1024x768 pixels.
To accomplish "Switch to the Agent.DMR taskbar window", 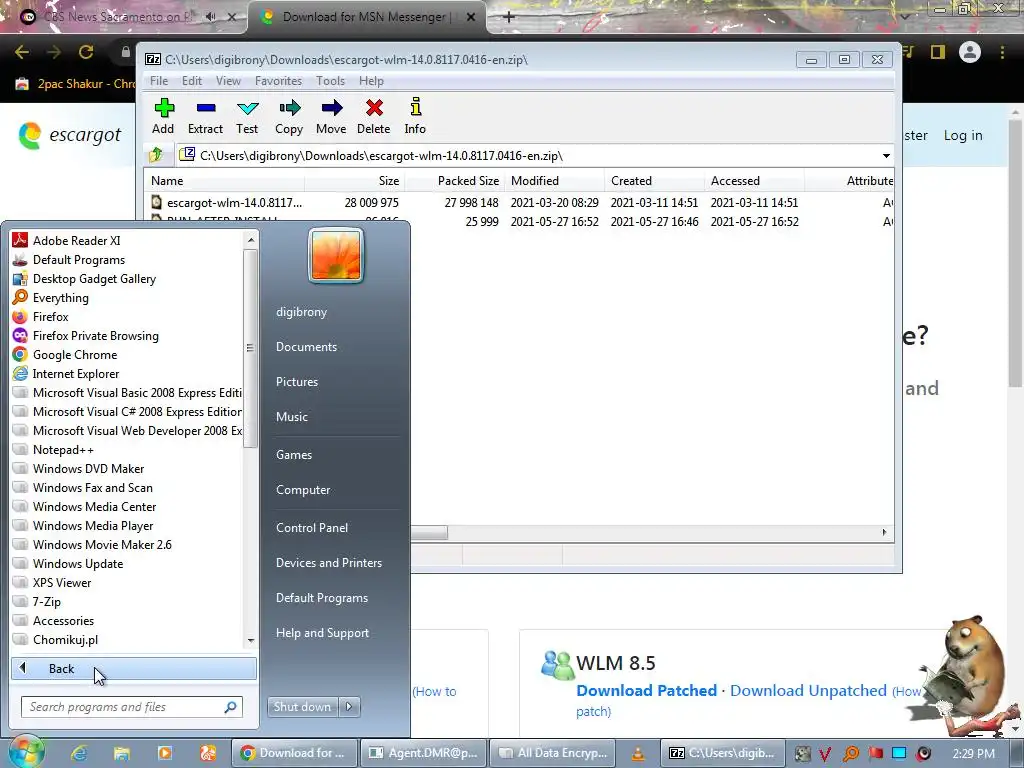I will point(423,753).
